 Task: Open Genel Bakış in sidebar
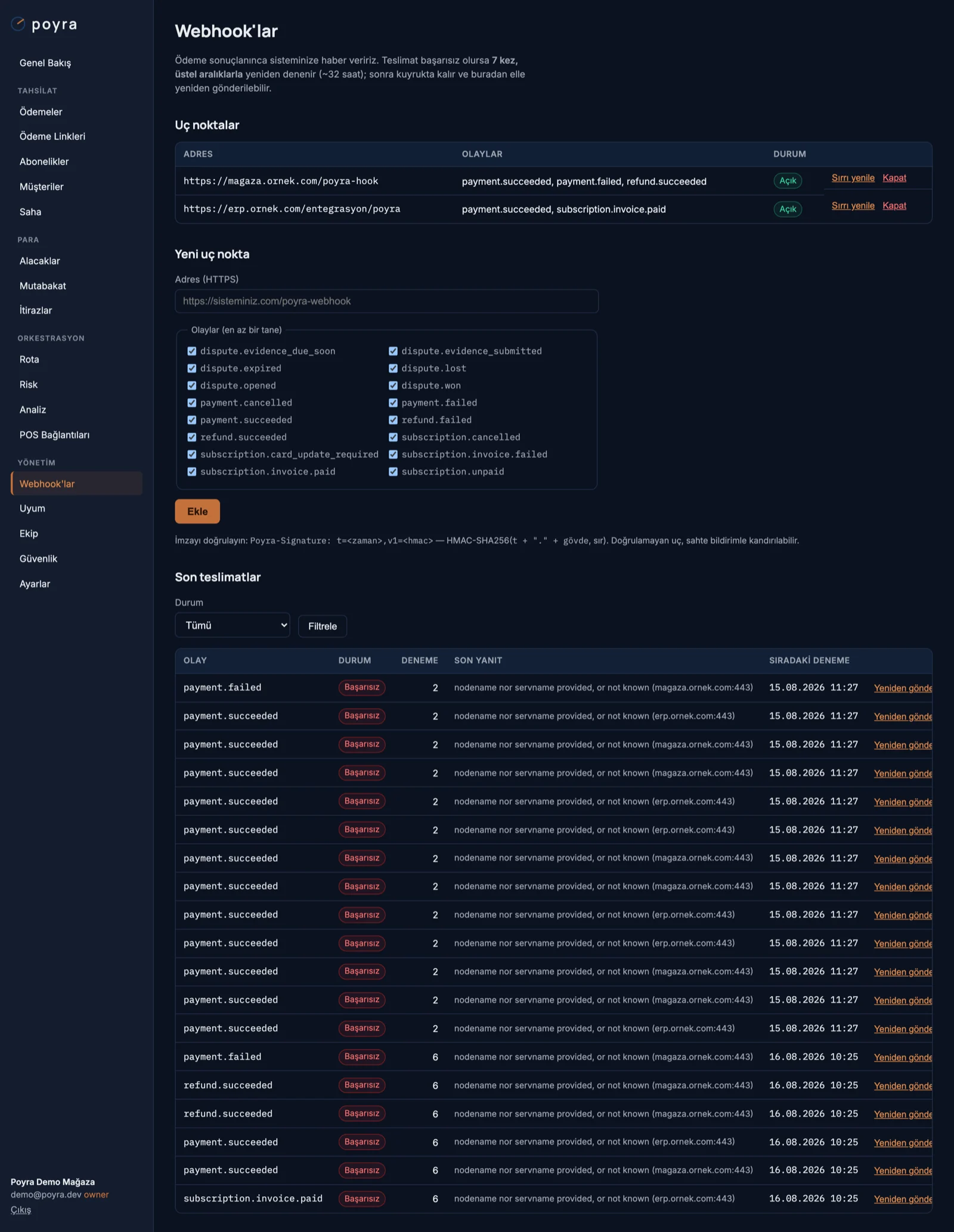point(45,63)
